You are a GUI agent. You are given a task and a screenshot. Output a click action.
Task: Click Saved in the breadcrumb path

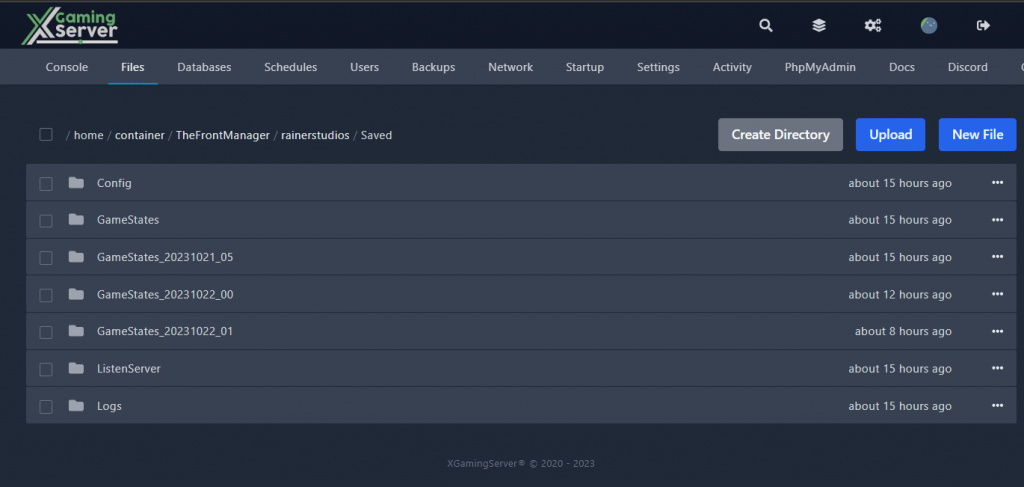click(376, 135)
